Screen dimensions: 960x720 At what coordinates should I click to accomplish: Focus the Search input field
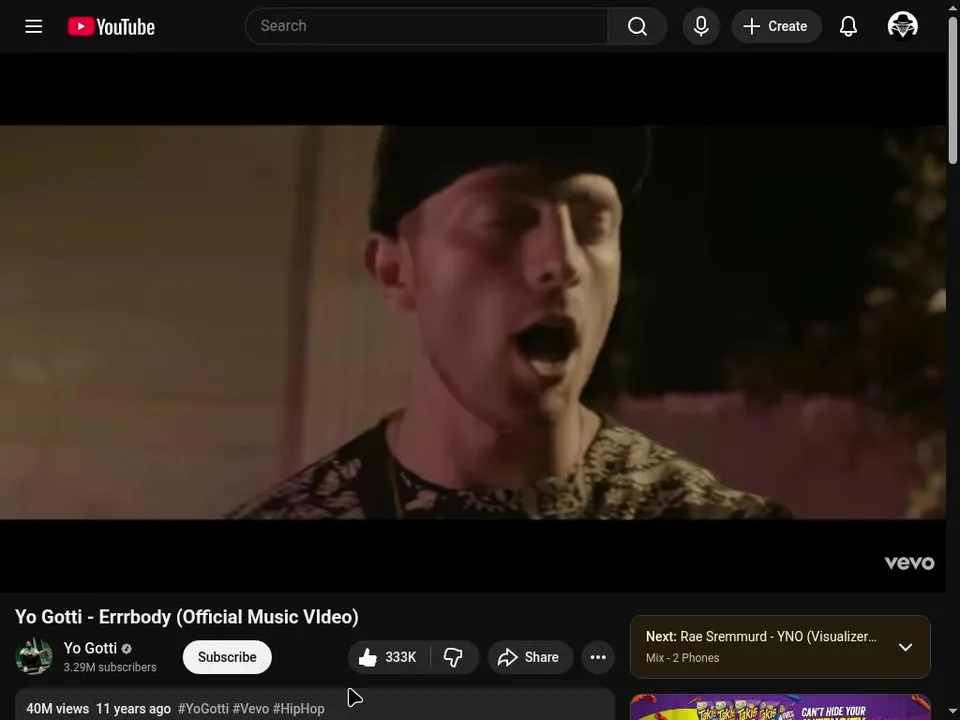click(427, 26)
